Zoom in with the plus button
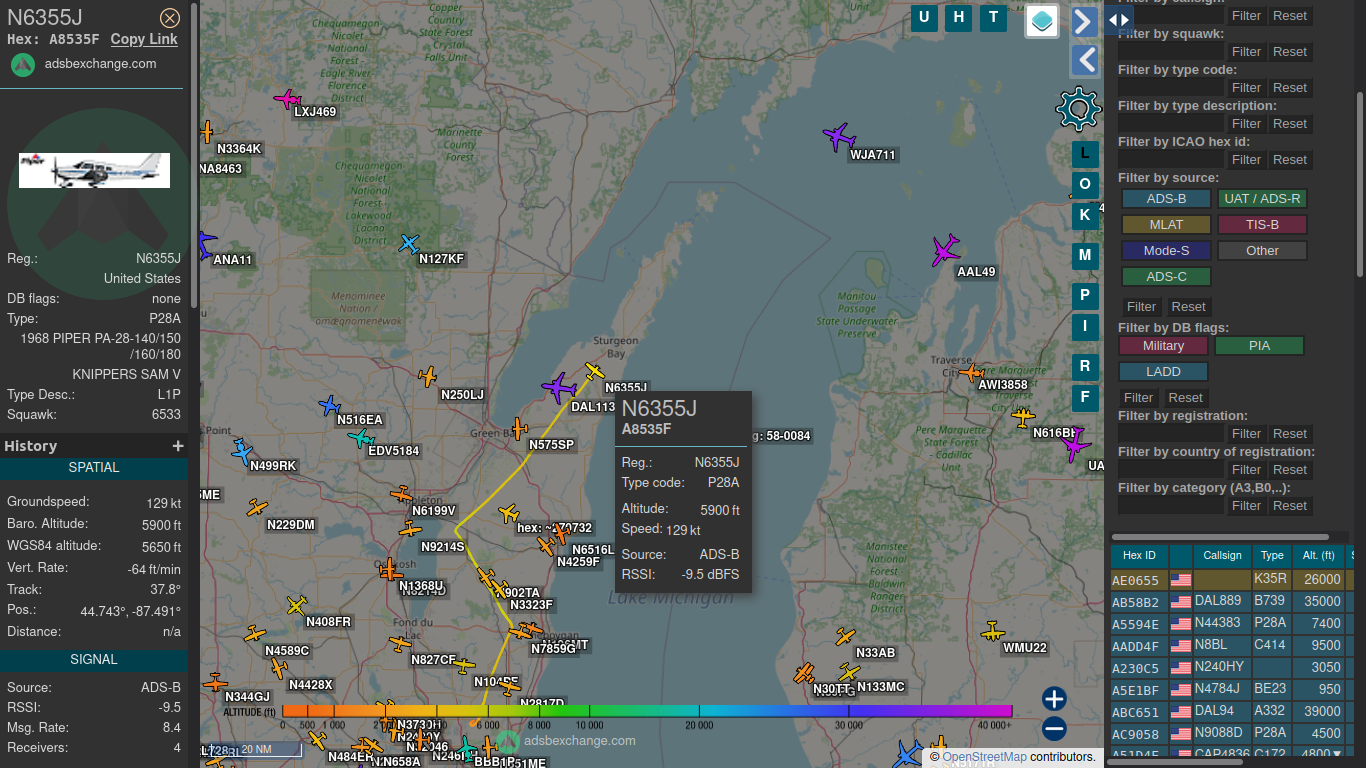This screenshot has height=768, width=1366. coord(1054,699)
